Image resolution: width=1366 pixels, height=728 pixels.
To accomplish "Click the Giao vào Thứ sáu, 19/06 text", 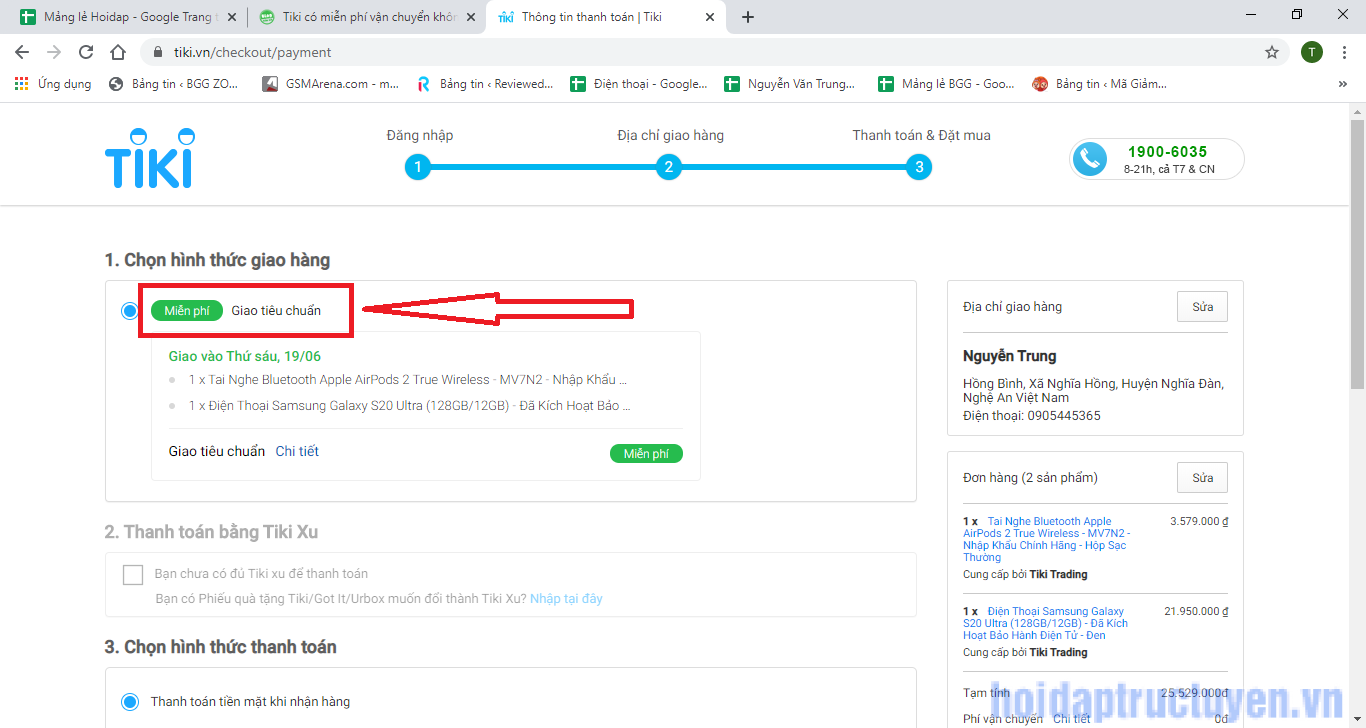I will point(245,356).
